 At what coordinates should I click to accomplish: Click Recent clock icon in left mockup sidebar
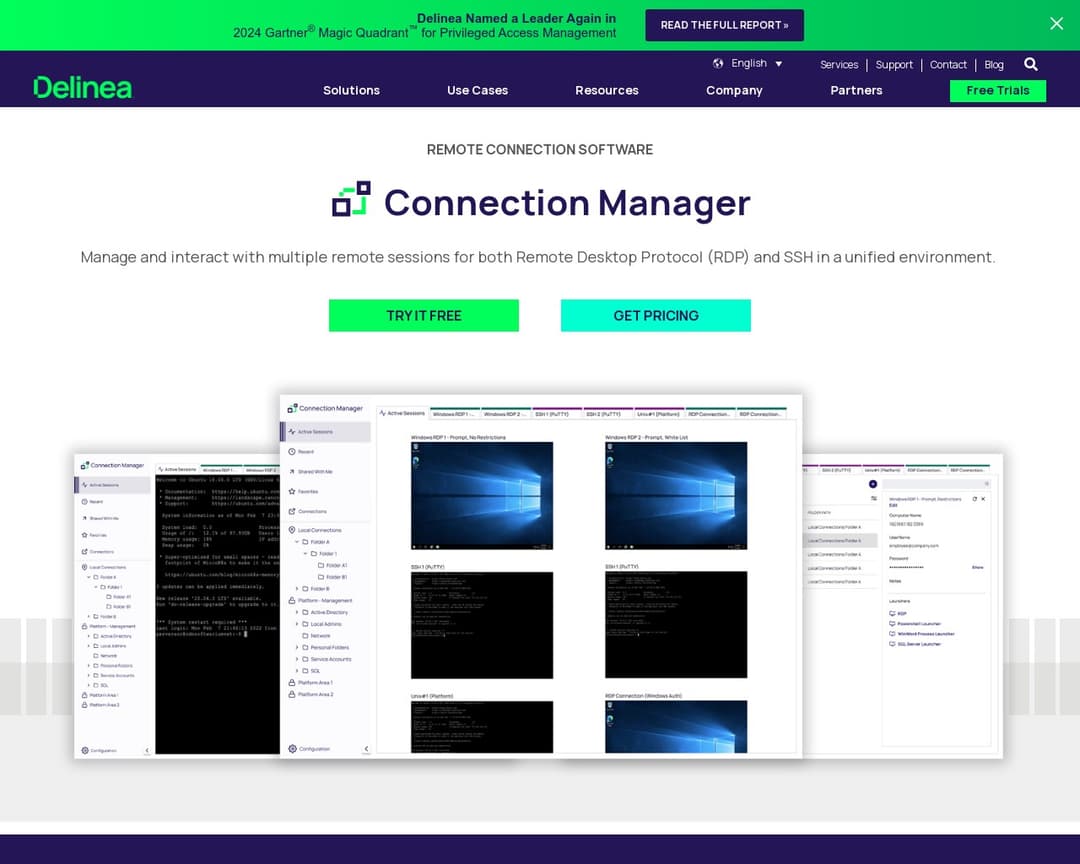point(85,502)
